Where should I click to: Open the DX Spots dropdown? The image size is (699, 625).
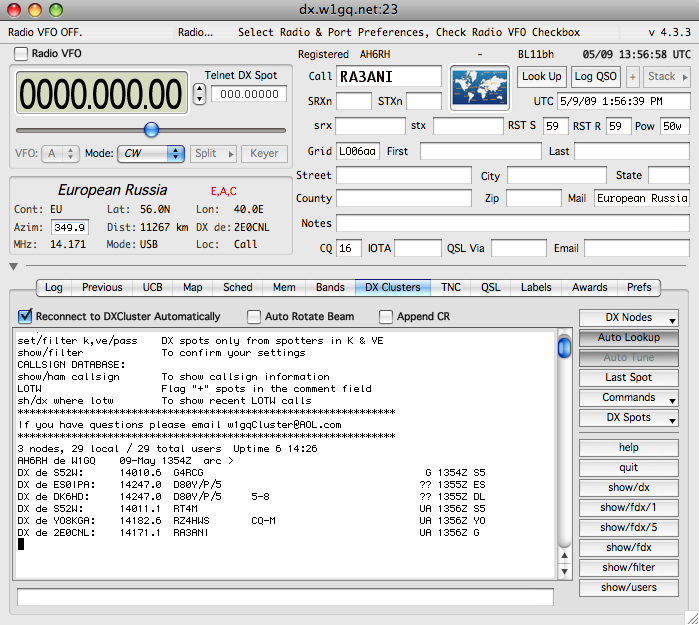[x=629, y=418]
